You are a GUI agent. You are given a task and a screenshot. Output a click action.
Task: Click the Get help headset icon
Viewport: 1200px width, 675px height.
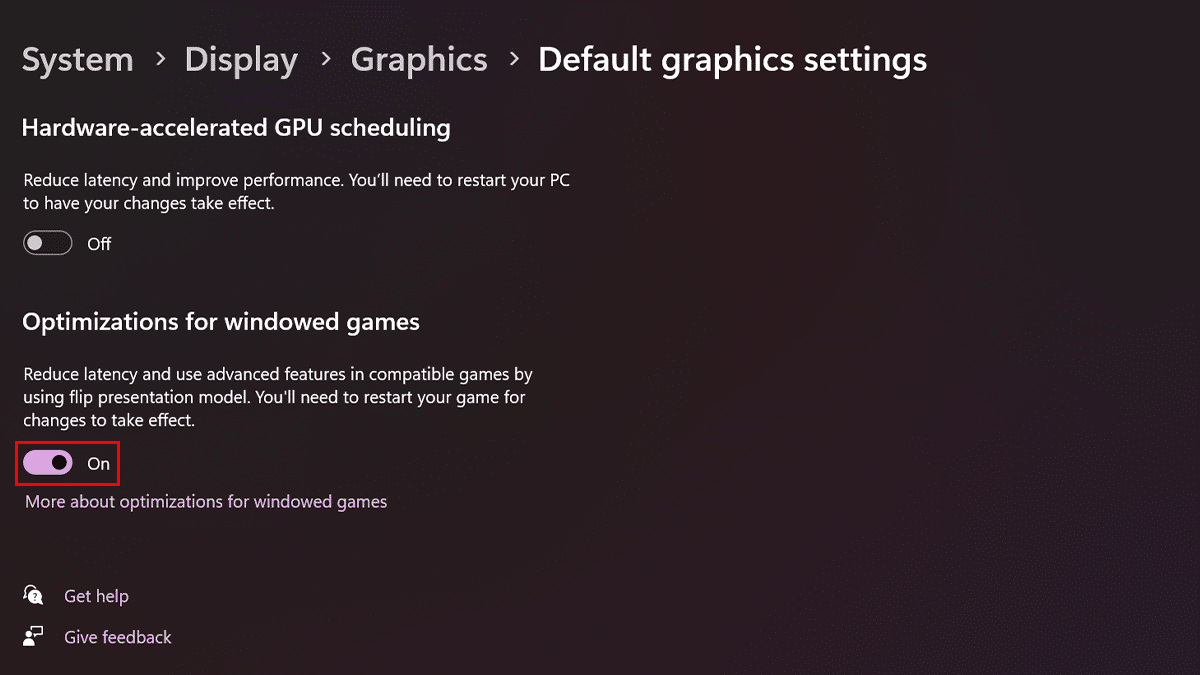[34, 596]
